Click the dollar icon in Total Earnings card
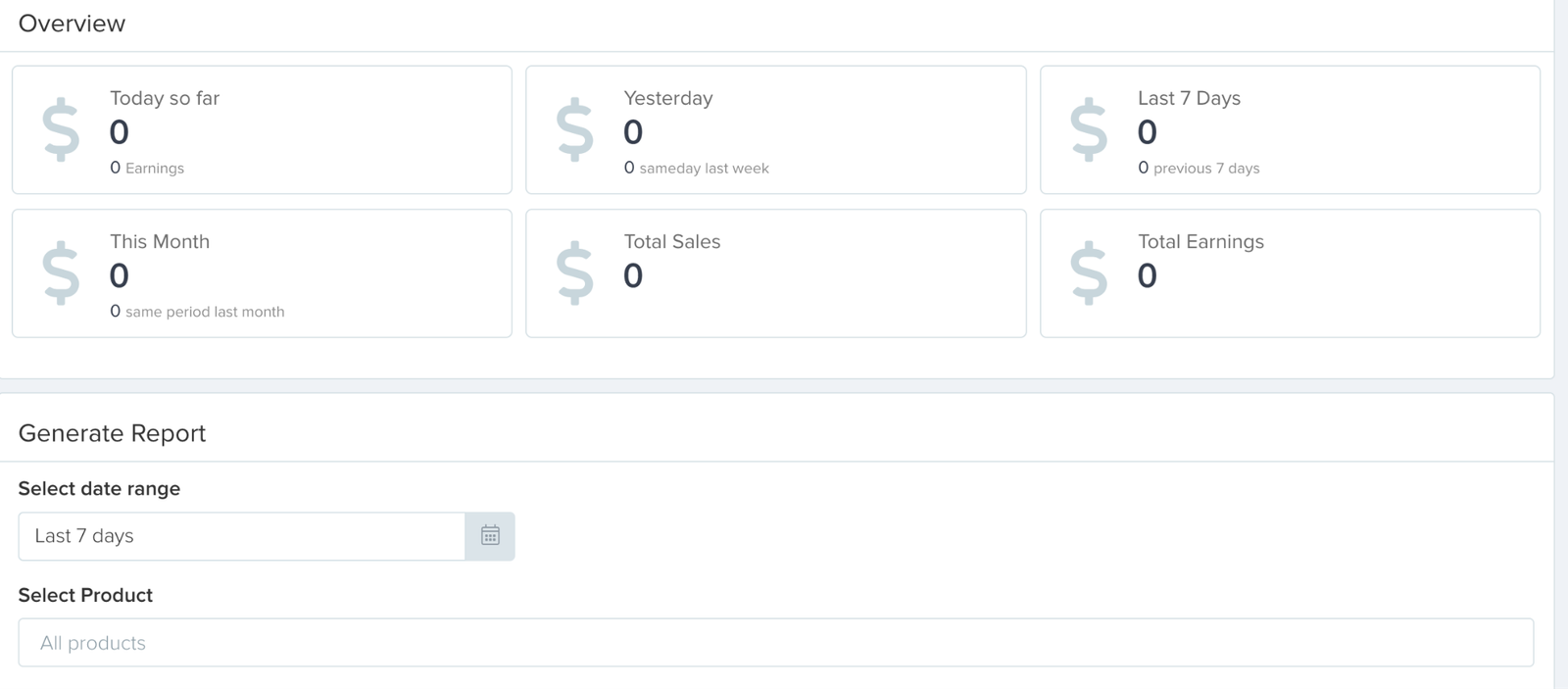 [x=1089, y=272]
